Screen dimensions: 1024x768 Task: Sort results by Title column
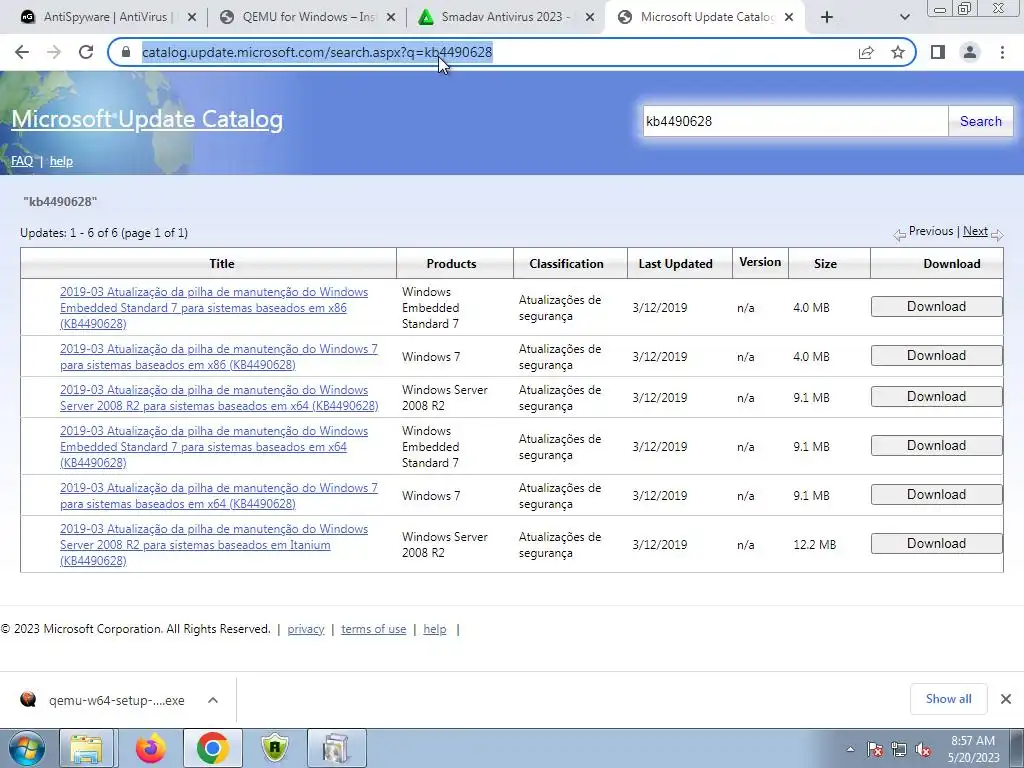coord(221,264)
